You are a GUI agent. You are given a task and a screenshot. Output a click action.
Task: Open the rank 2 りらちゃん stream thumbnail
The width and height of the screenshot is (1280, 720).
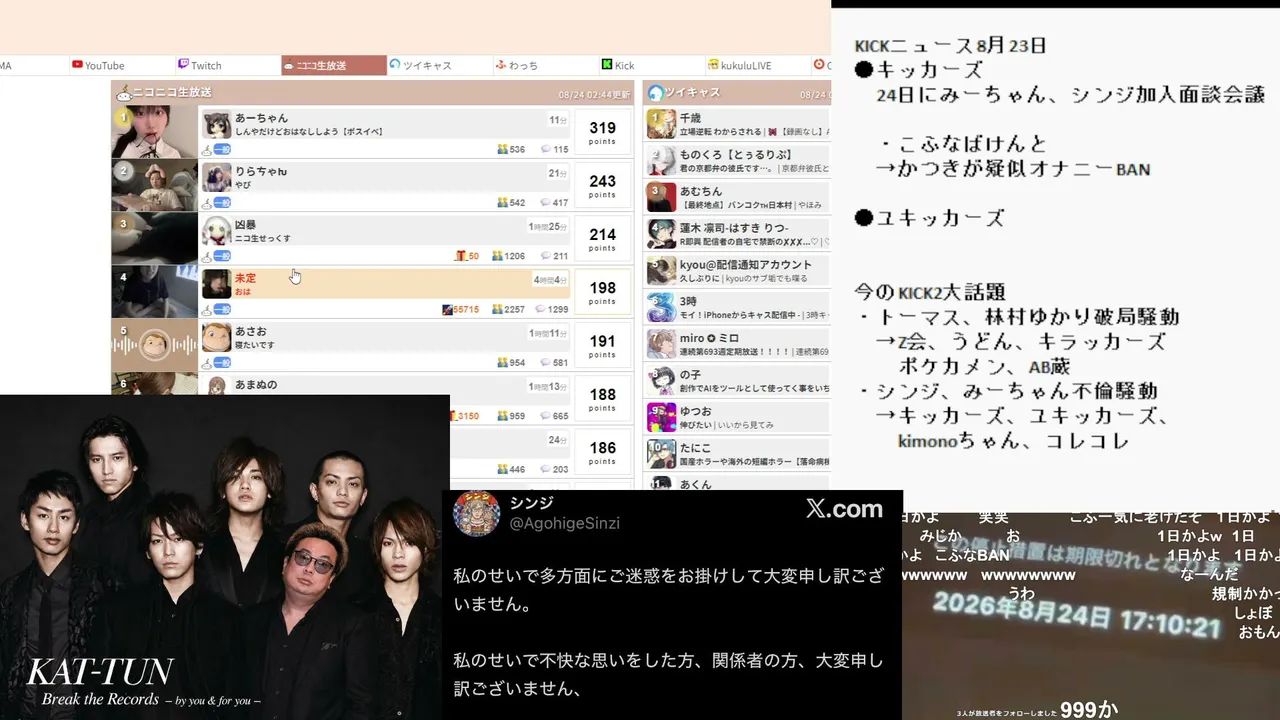155,185
